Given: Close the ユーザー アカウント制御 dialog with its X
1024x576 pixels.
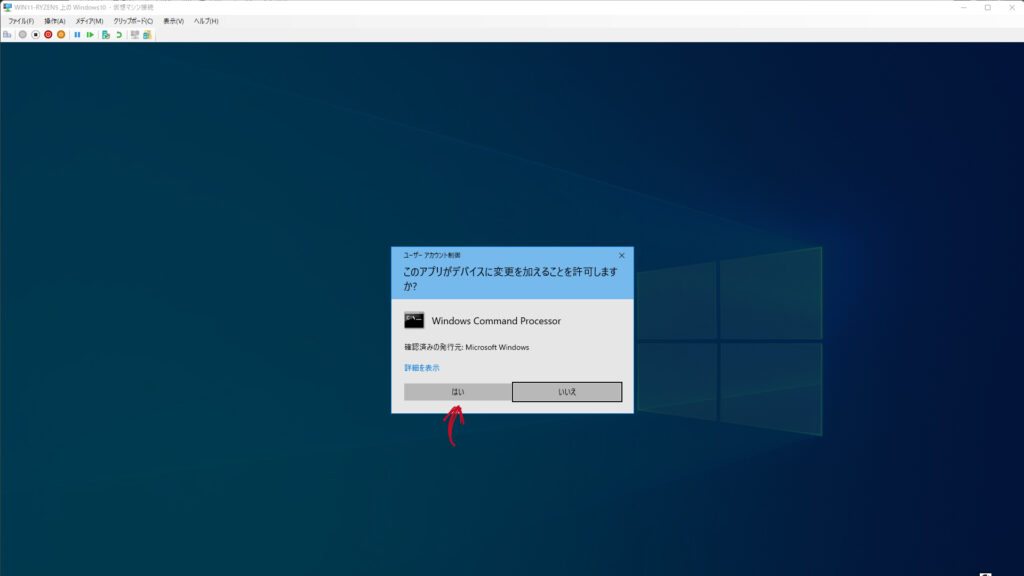Looking at the screenshot, I should [622, 255].
